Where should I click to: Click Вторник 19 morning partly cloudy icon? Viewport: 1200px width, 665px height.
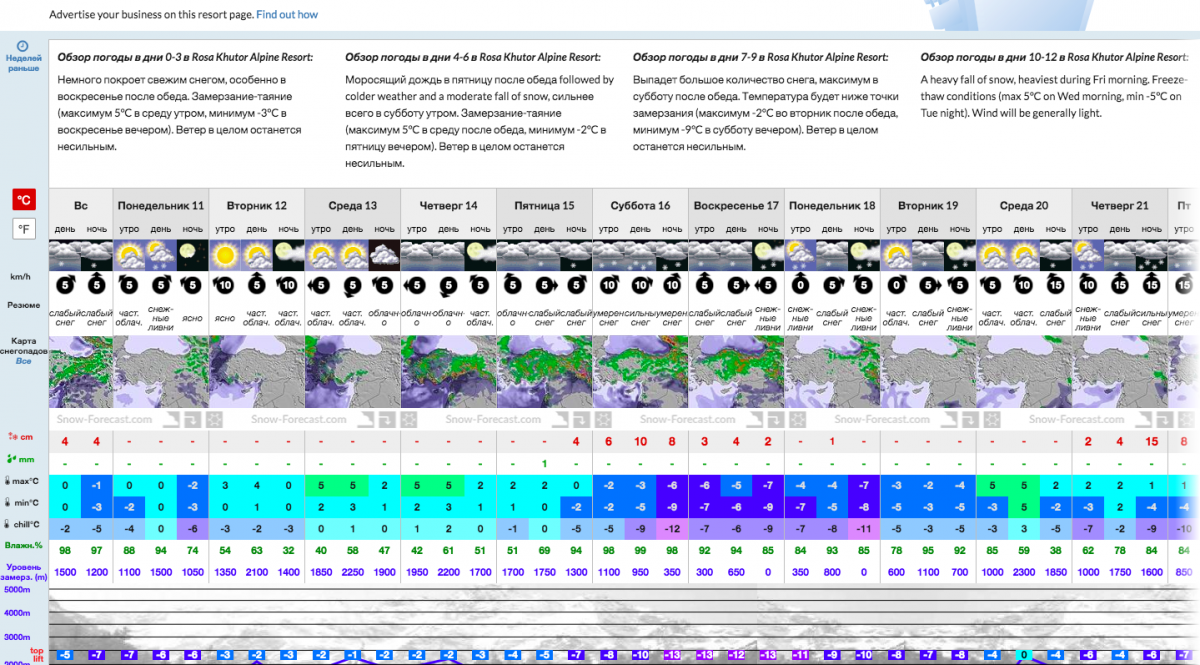897,254
